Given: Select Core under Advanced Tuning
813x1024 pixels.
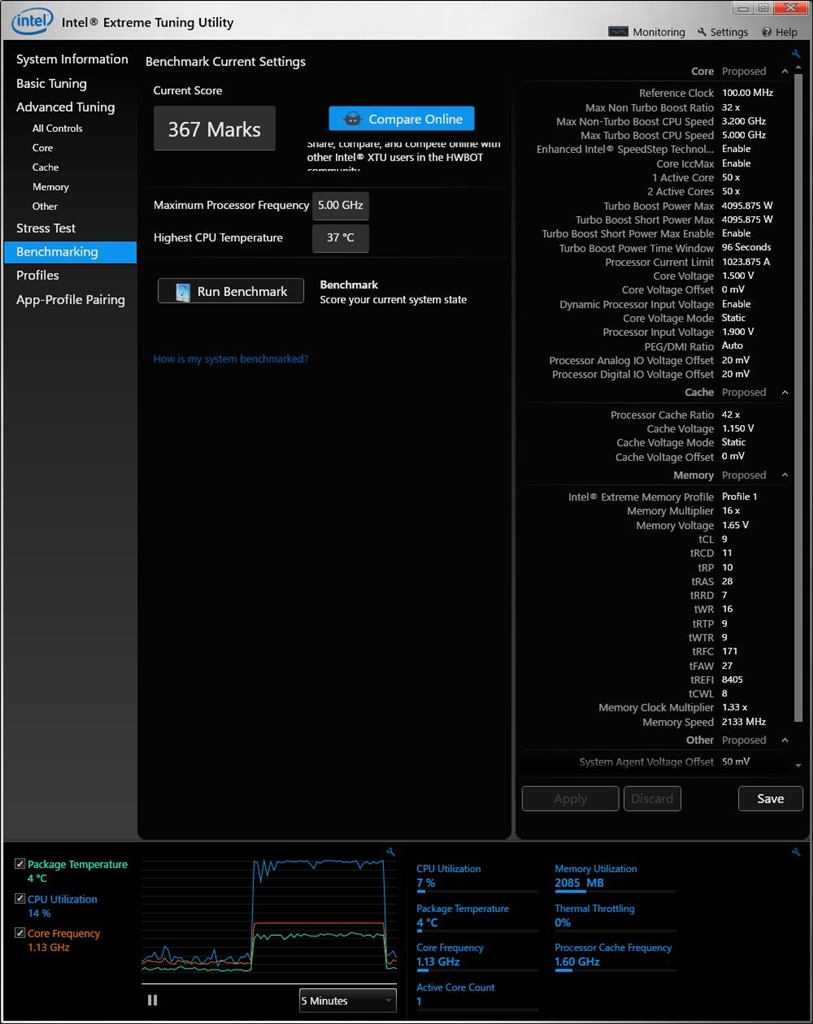Looking at the screenshot, I should [x=42, y=148].
